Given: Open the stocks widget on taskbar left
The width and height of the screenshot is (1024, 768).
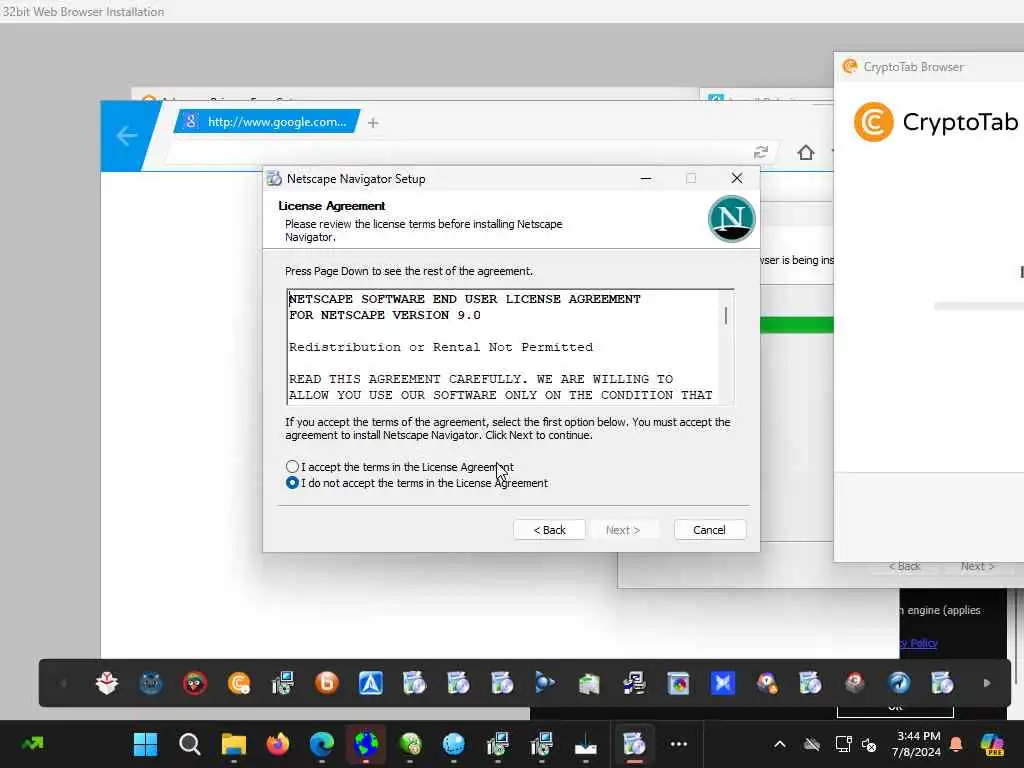Looking at the screenshot, I should click(x=32, y=743).
